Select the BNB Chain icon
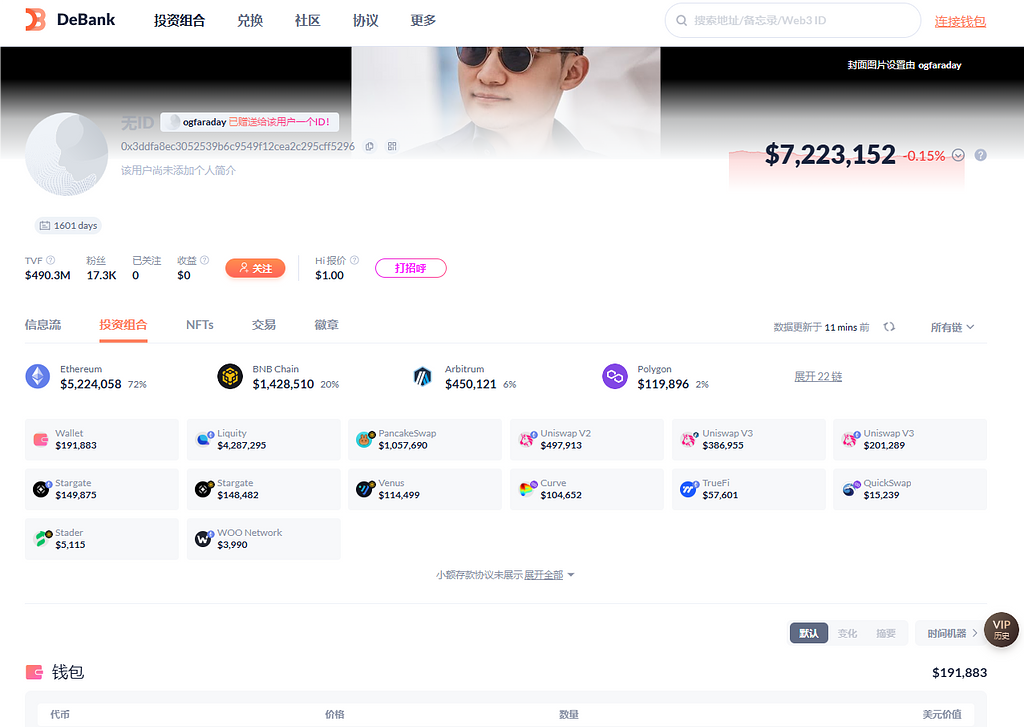The height and width of the screenshot is (727, 1024). 230,377
